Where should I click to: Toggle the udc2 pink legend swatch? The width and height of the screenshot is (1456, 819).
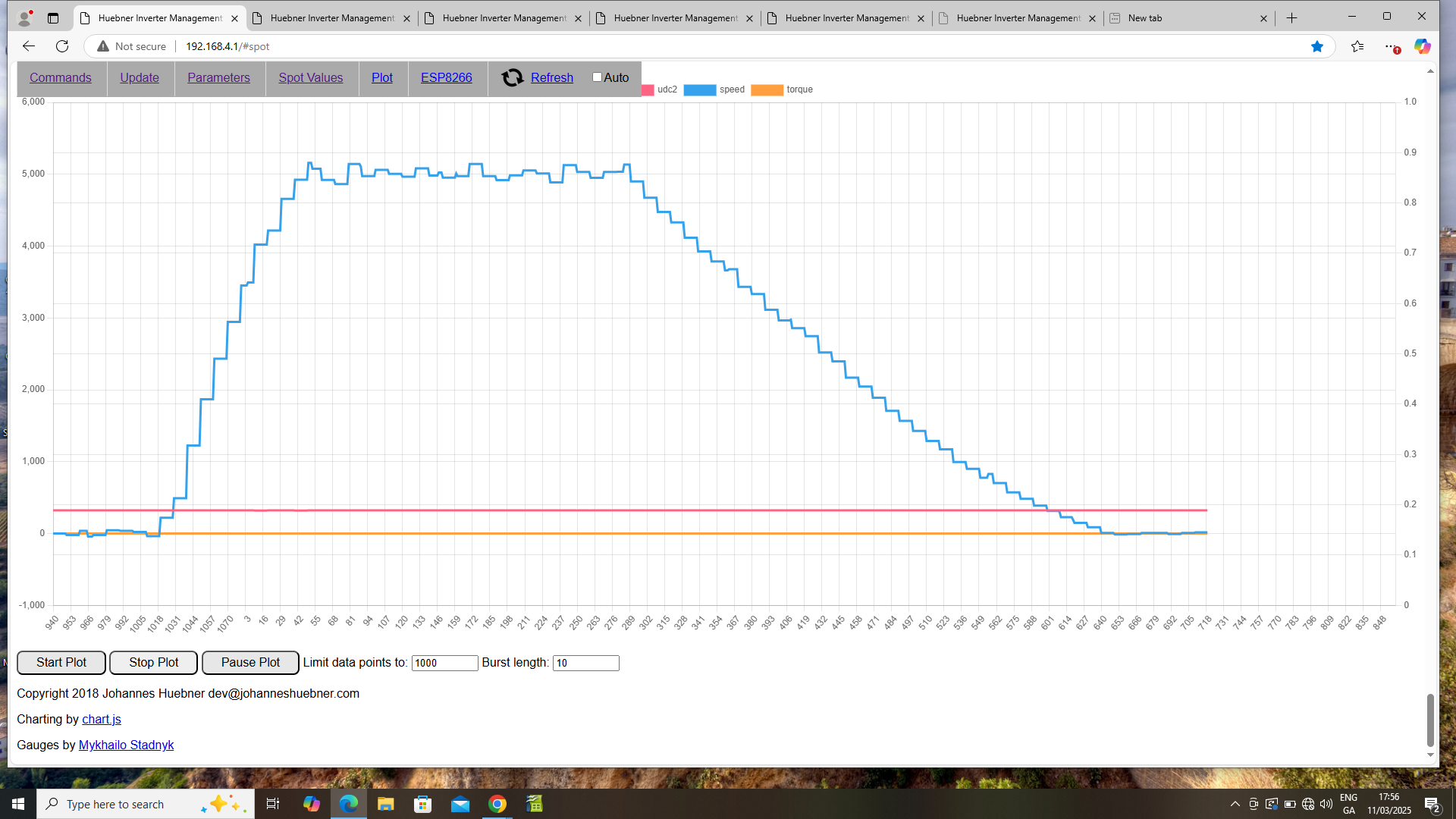648,89
